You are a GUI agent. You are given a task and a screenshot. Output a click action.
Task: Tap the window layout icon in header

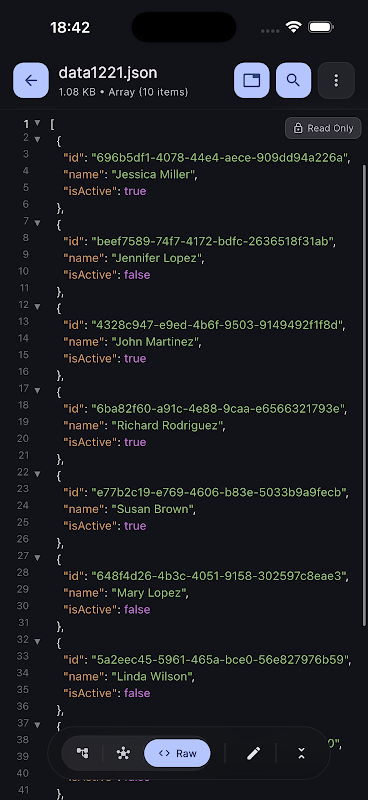[252, 80]
